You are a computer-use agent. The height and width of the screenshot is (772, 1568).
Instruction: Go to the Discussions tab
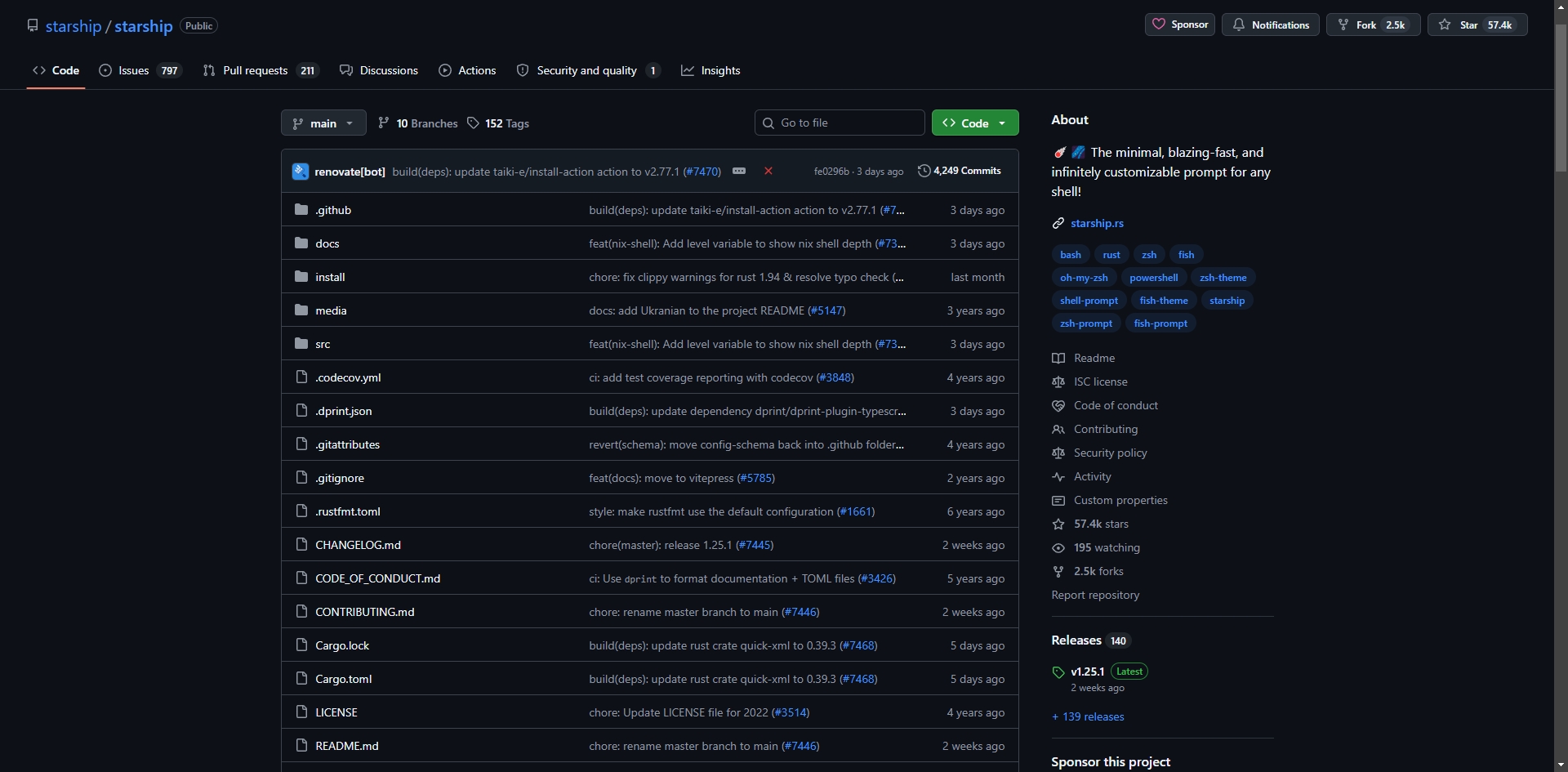379,70
